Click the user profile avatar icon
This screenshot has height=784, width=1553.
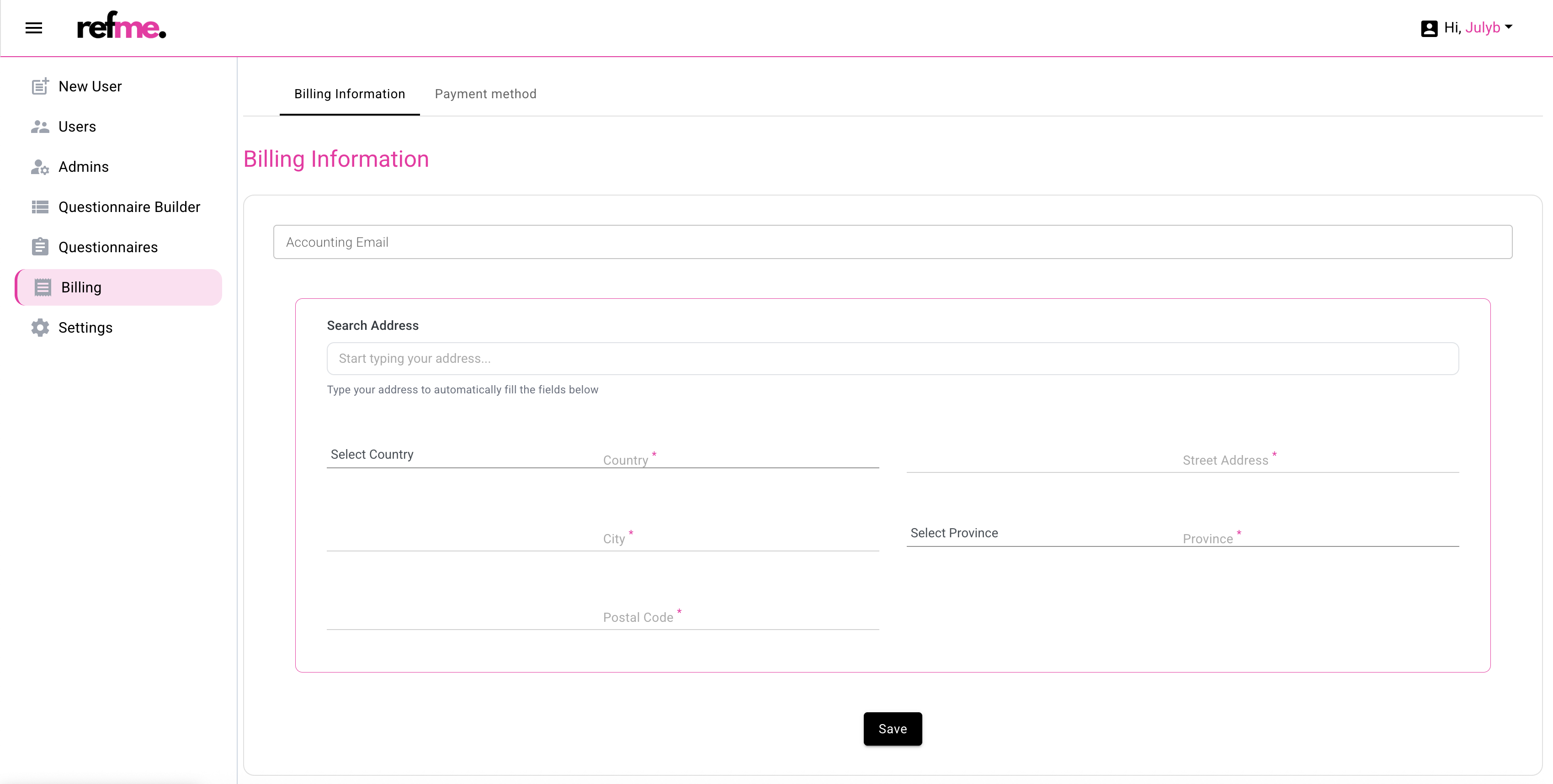(x=1429, y=28)
